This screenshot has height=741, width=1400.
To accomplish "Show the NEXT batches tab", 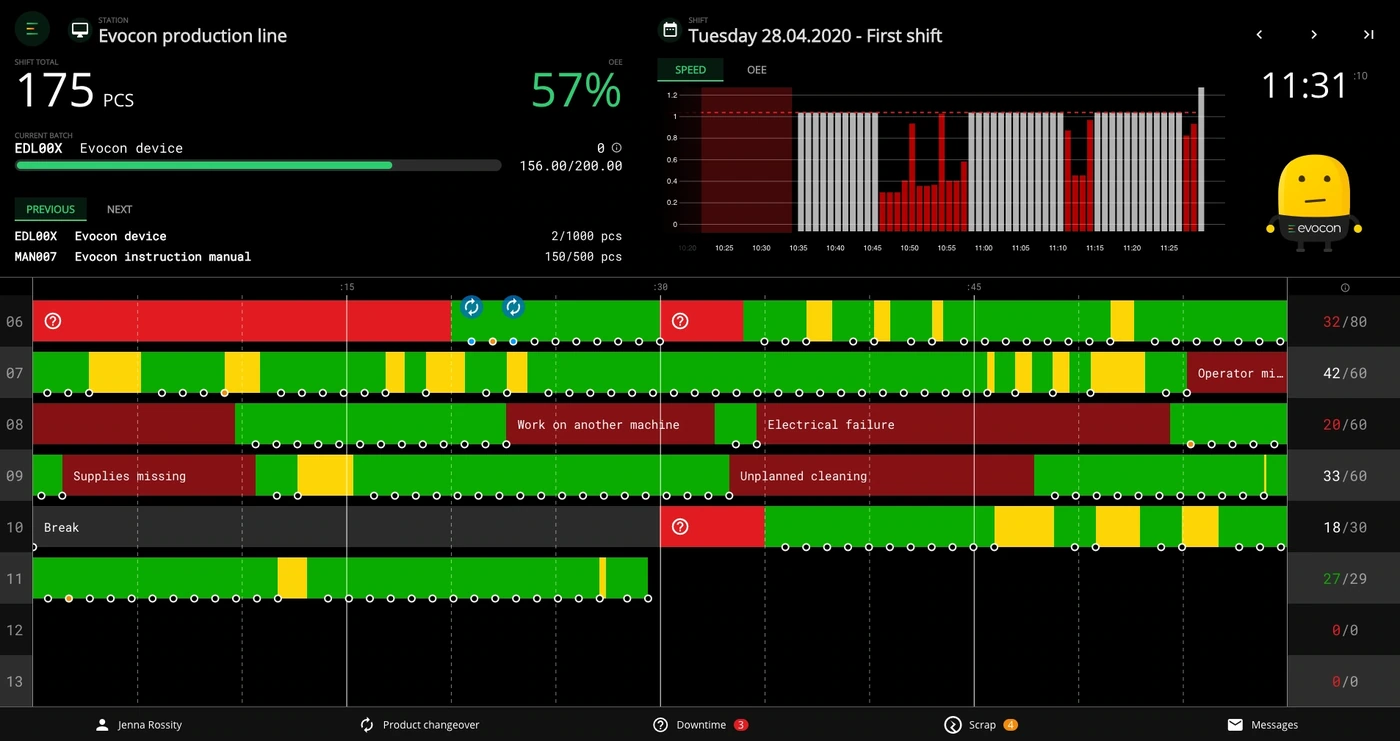I will point(120,209).
